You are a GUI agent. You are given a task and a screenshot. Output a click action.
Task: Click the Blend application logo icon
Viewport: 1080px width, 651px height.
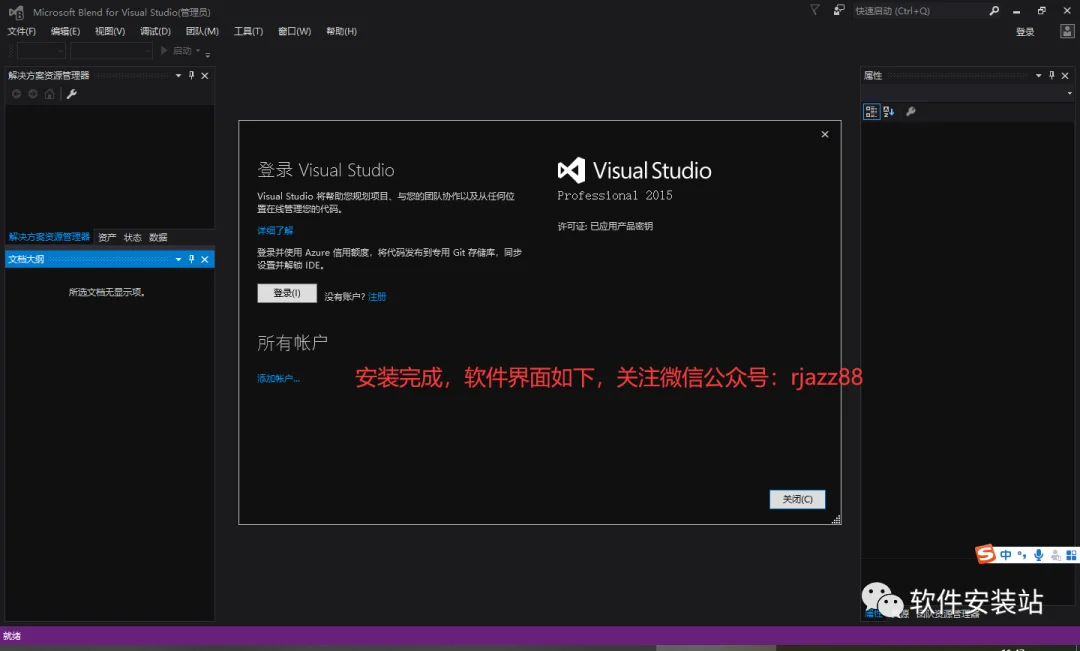pos(16,12)
